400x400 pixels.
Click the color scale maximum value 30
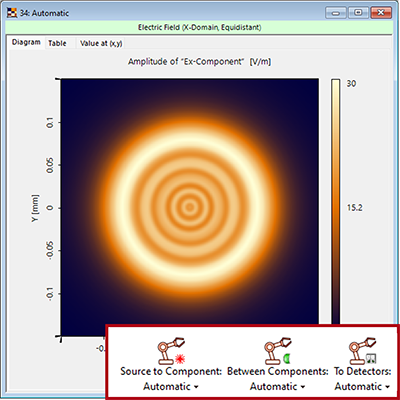click(x=351, y=83)
